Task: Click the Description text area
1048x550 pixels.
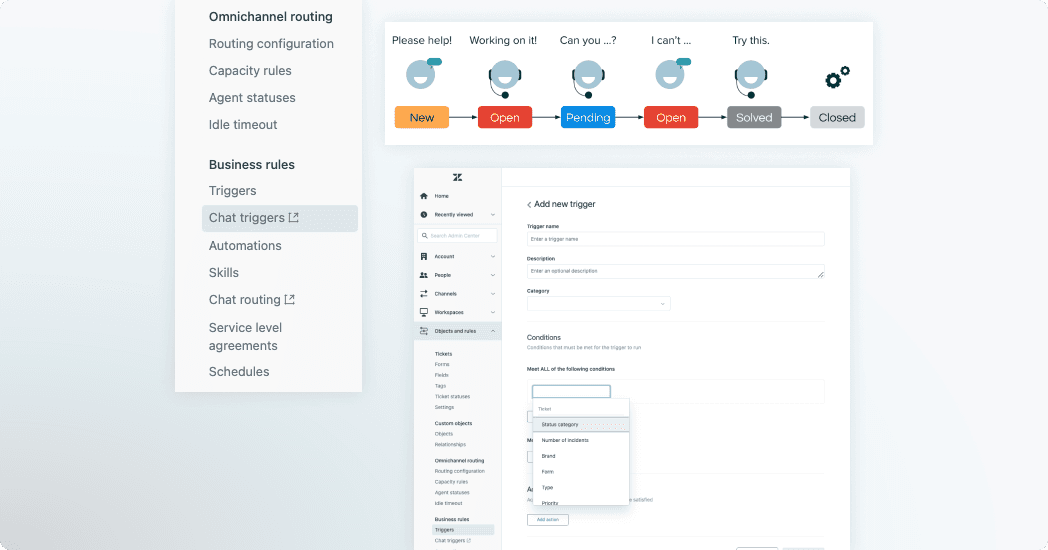Action: tap(675, 271)
